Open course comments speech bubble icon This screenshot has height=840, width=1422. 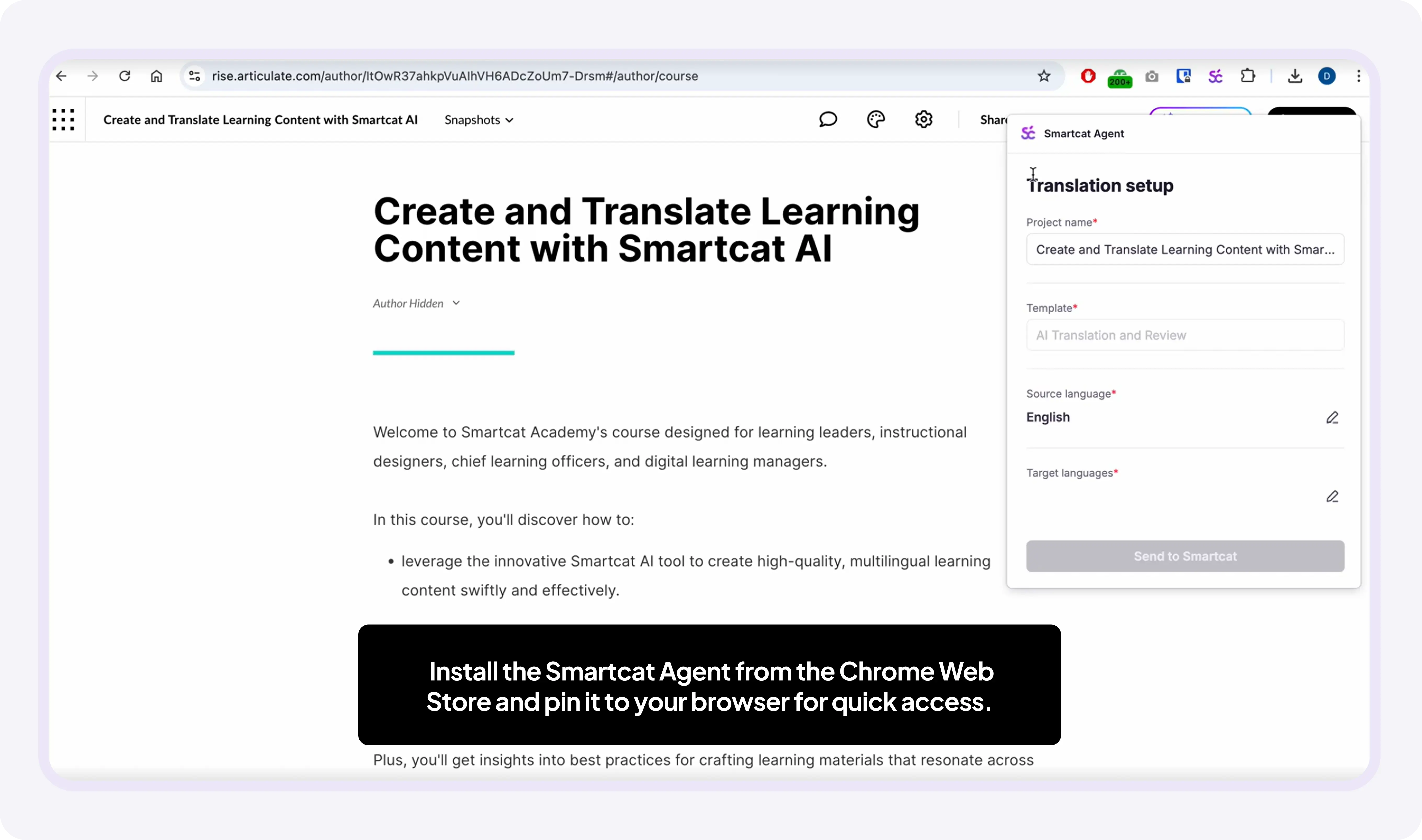pyautogui.click(x=828, y=120)
